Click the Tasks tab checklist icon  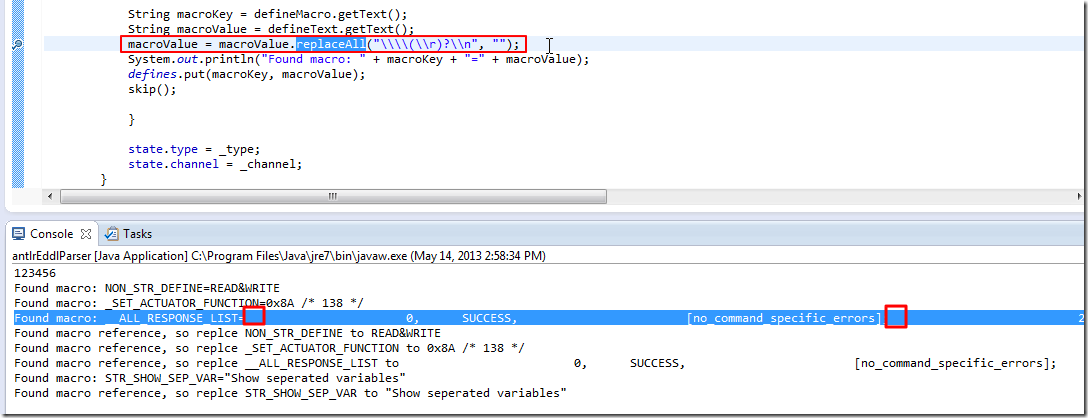[111, 234]
